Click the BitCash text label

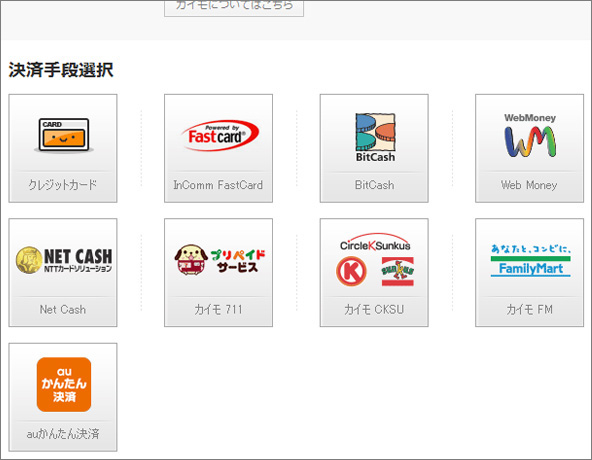click(x=375, y=185)
